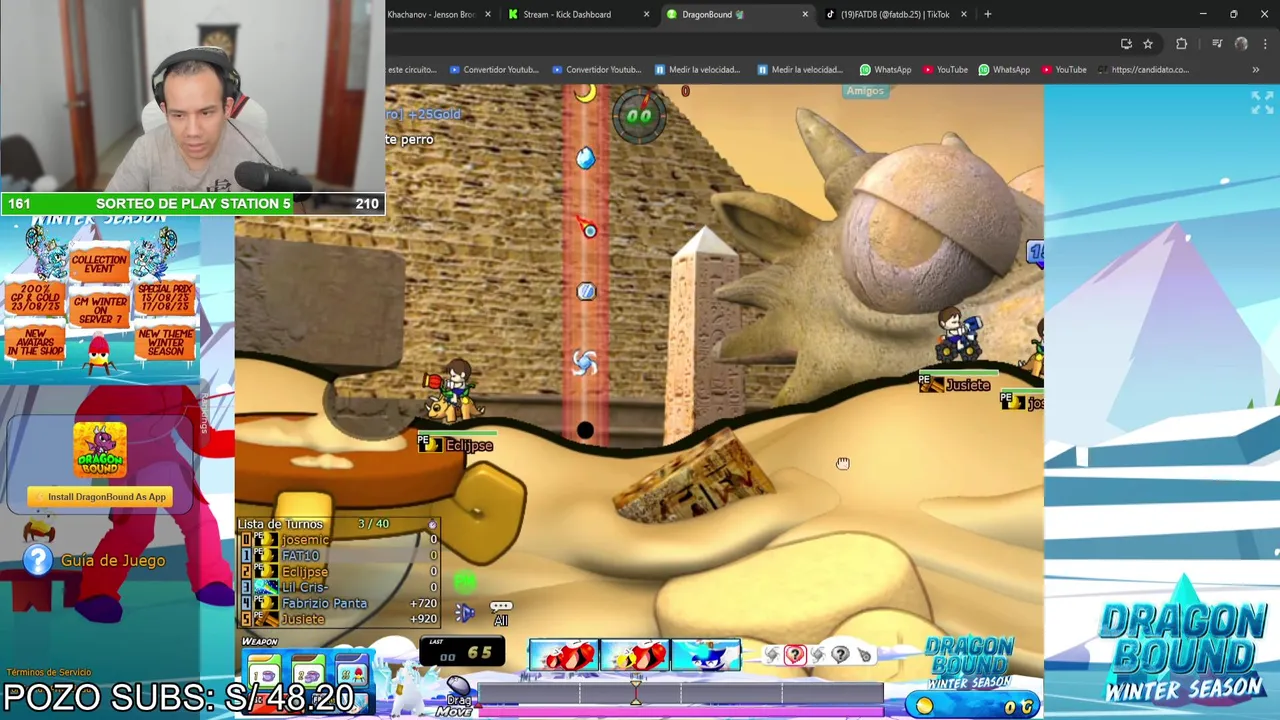This screenshot has width=1280, height=720.
Task: Open the 'este circuito' bookmark
Action: pos(411,69)
